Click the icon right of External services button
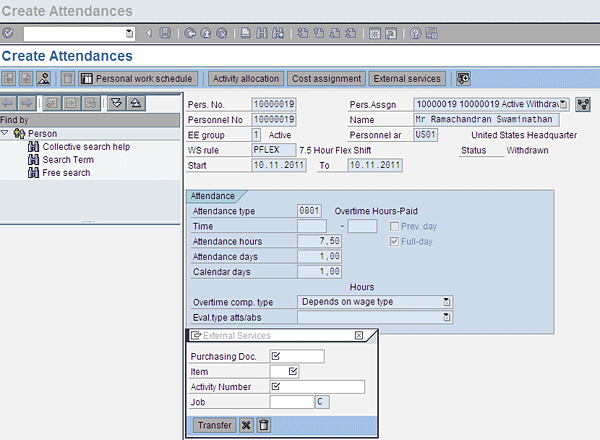Viewport: 600px width, 440px height. (x=463, y=78)
